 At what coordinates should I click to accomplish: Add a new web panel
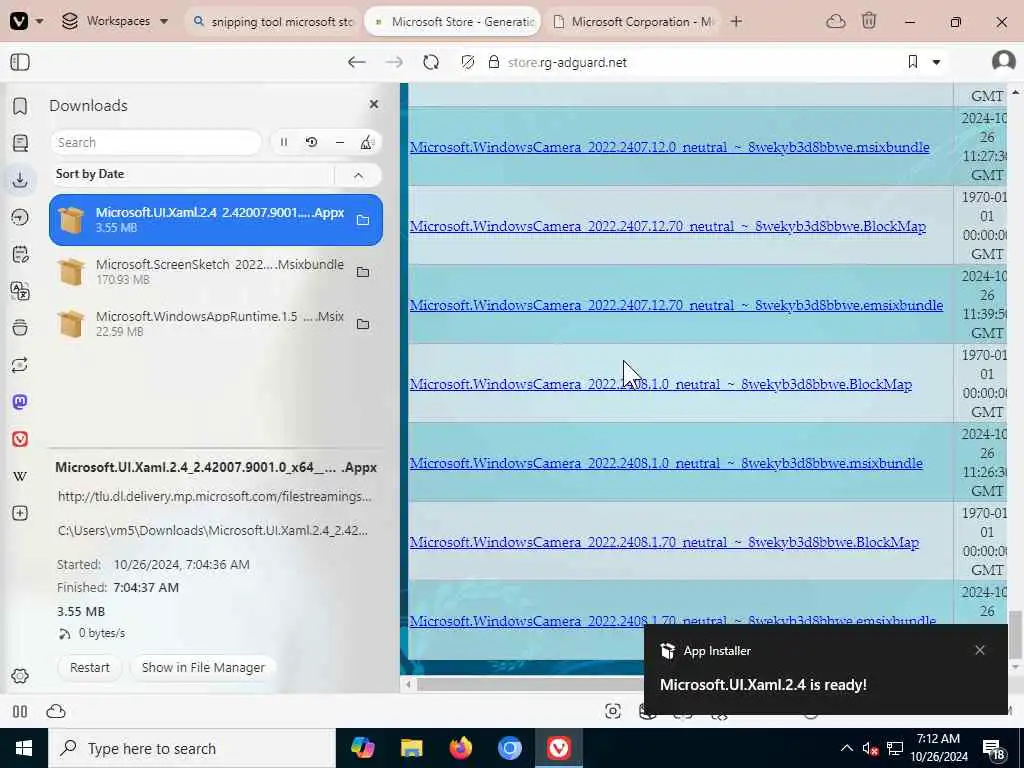(20, 513)
